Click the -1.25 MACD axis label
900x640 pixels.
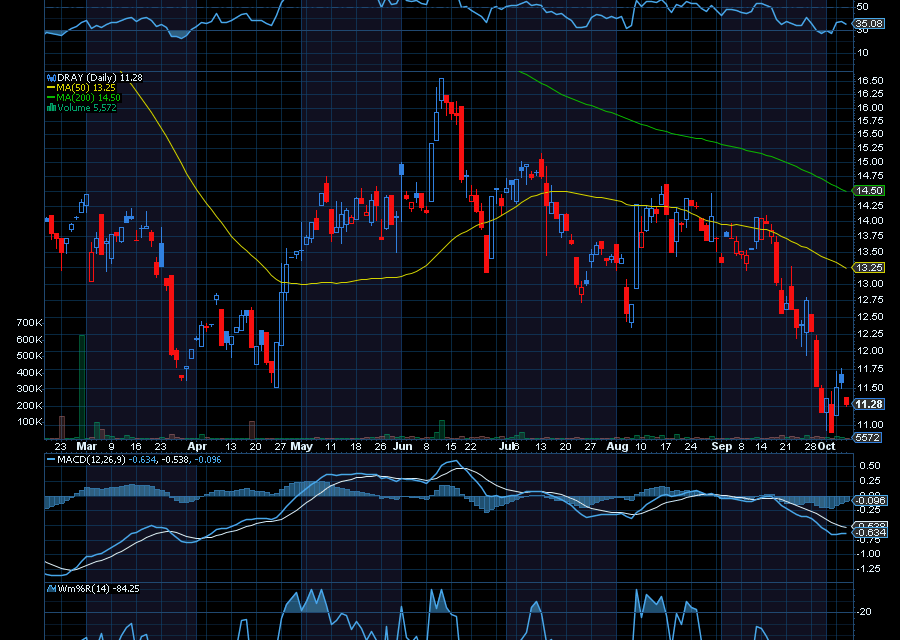tap(869, 569)
